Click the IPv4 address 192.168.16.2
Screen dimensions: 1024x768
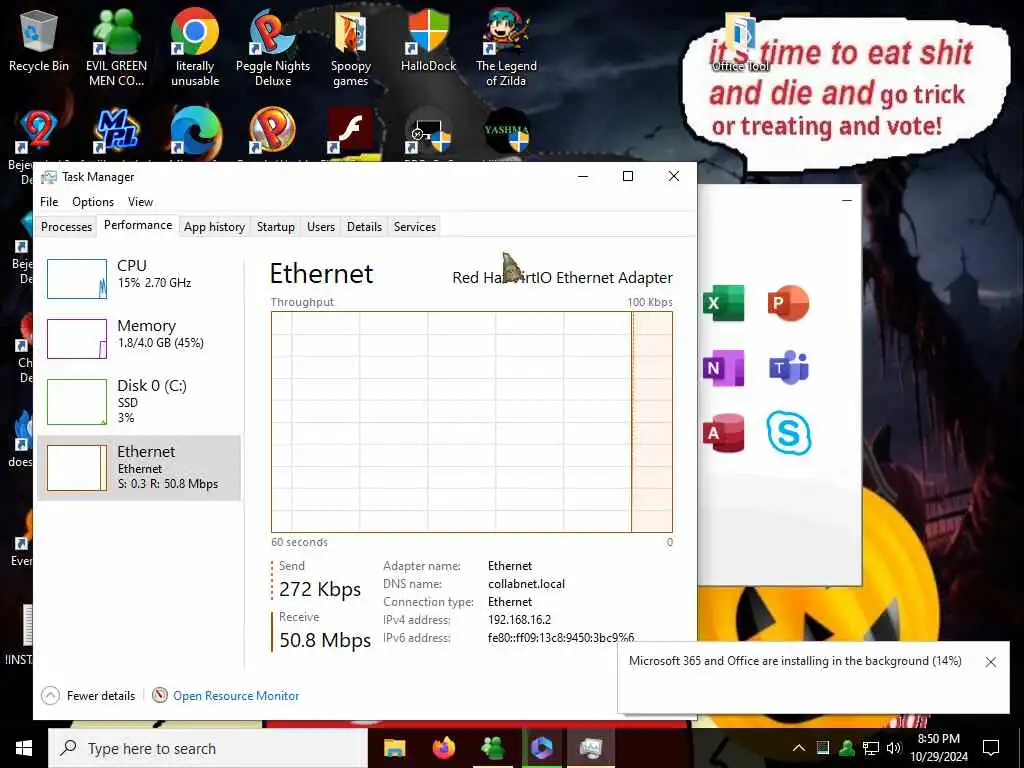coord(519,620)
